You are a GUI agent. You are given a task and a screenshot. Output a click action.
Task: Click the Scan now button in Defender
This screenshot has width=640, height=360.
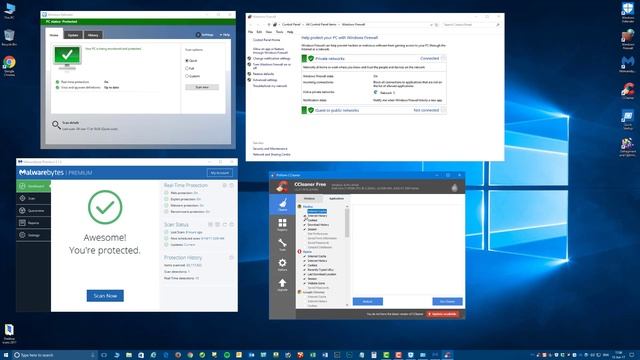click(202, 87)
